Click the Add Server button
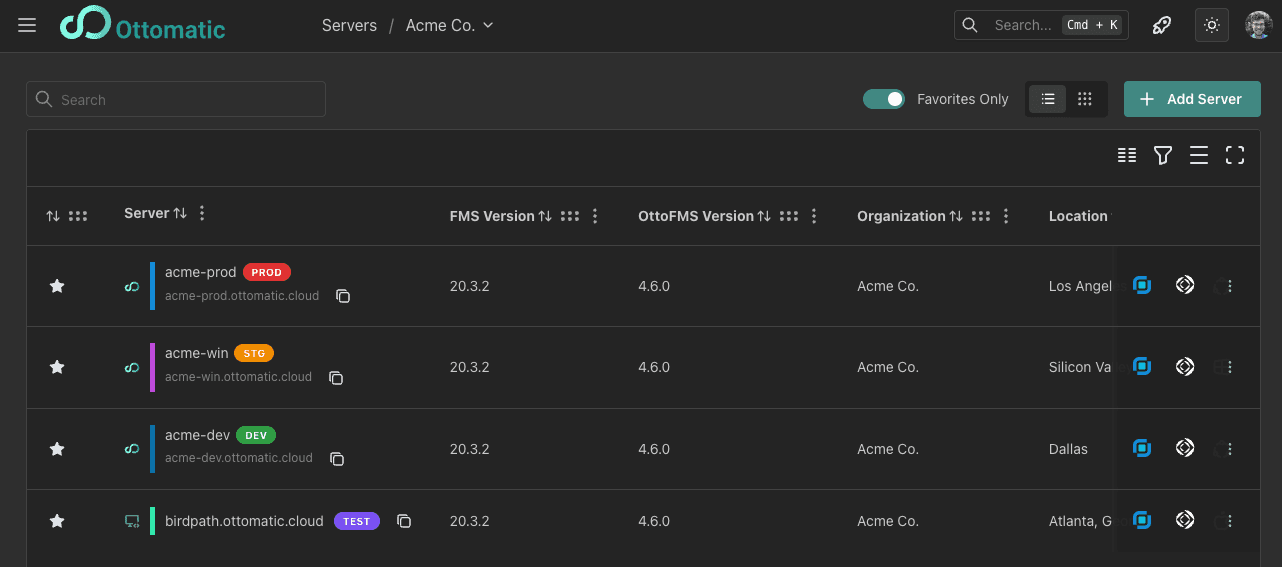This screenshot has height=567, width=1282. point(1191,99)
